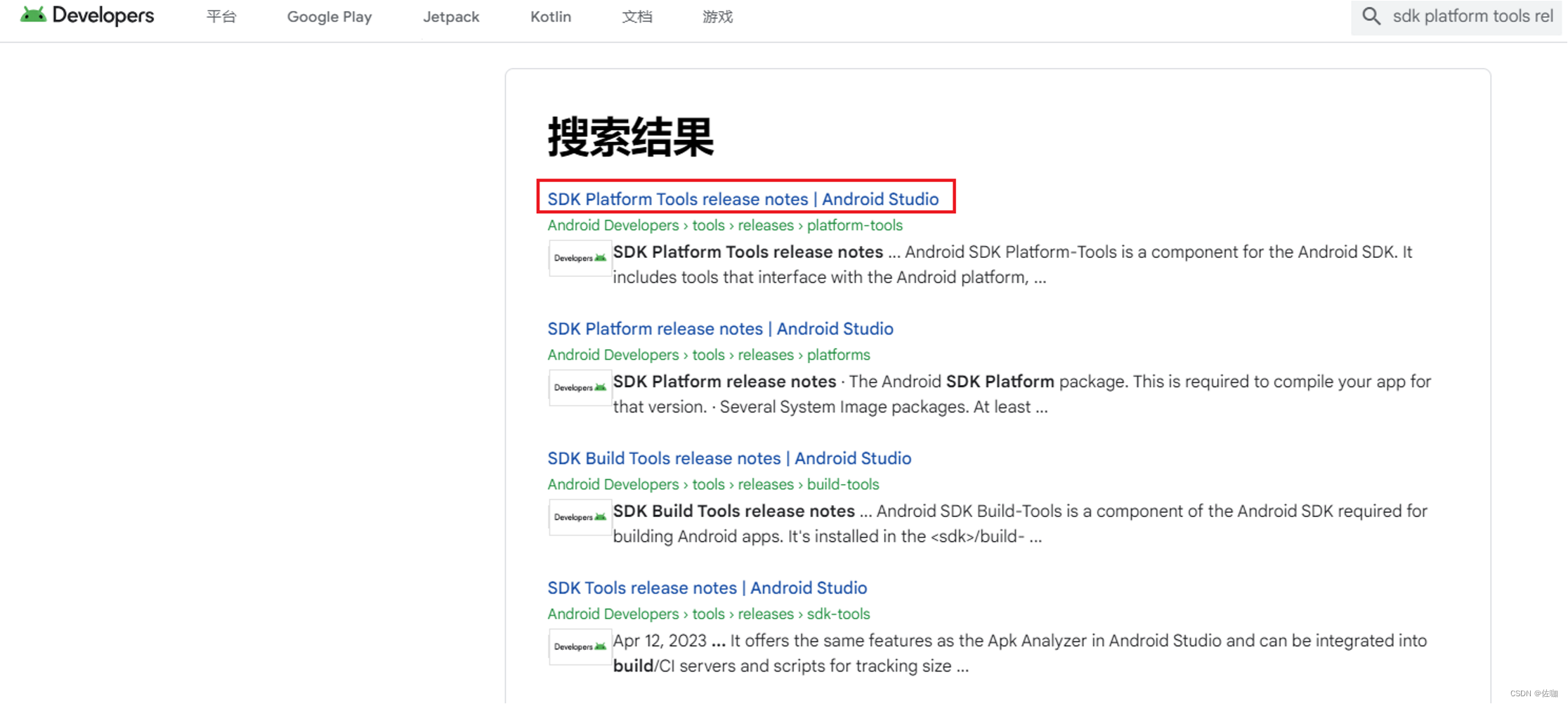1568x704 pixels.
Task: Click the Android Developers logo
Action: (x=87, y=15)
